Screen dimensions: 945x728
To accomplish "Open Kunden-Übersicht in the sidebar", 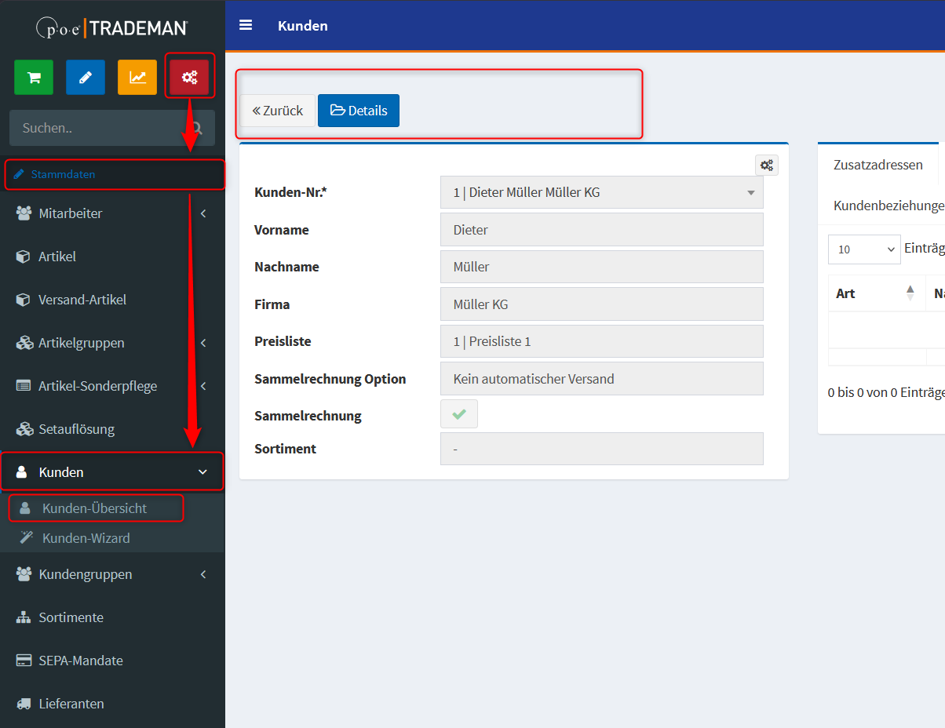I will (x=95, y=508).
